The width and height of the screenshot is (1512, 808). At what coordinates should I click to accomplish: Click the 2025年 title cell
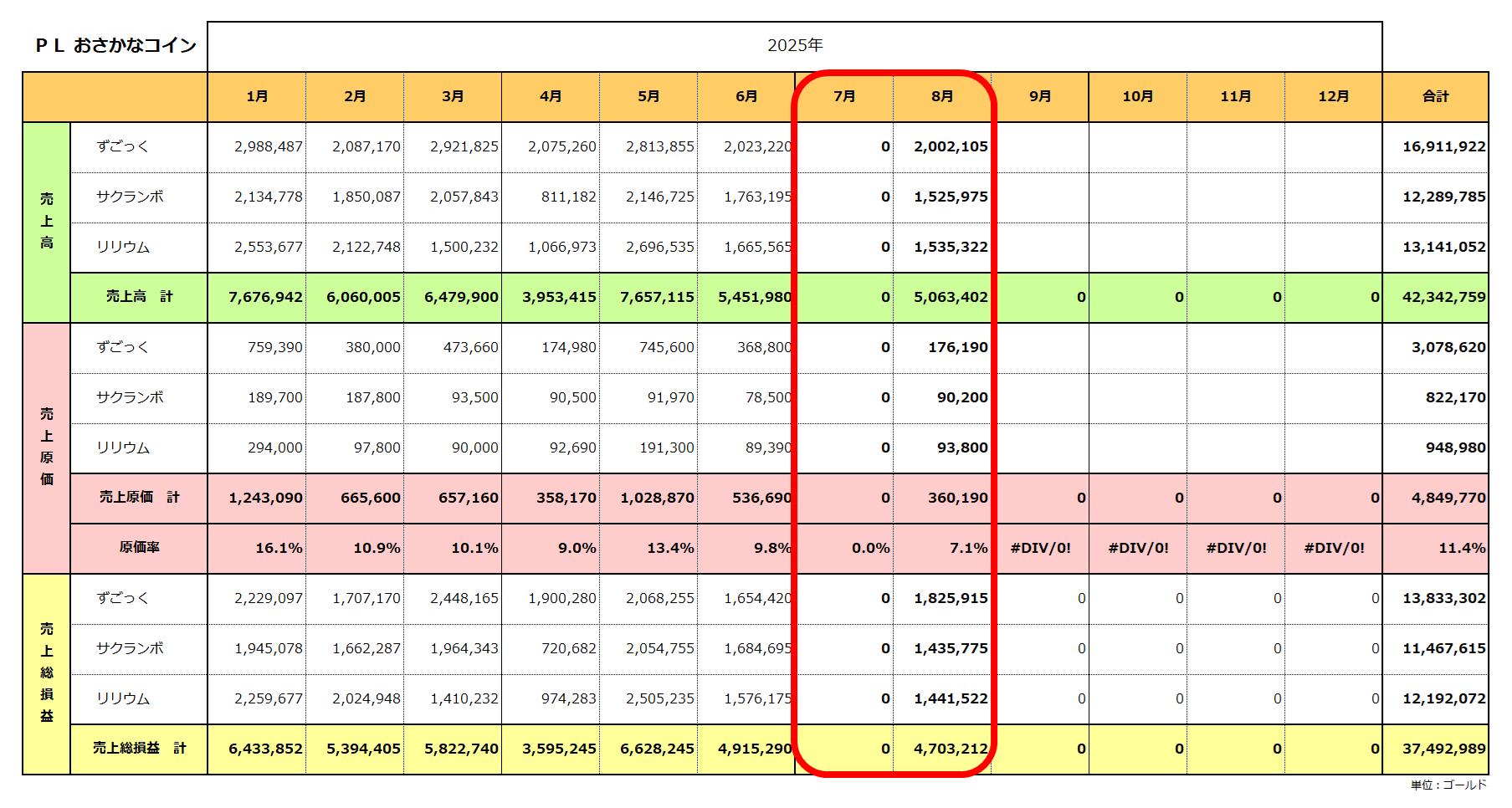point(794,46)
